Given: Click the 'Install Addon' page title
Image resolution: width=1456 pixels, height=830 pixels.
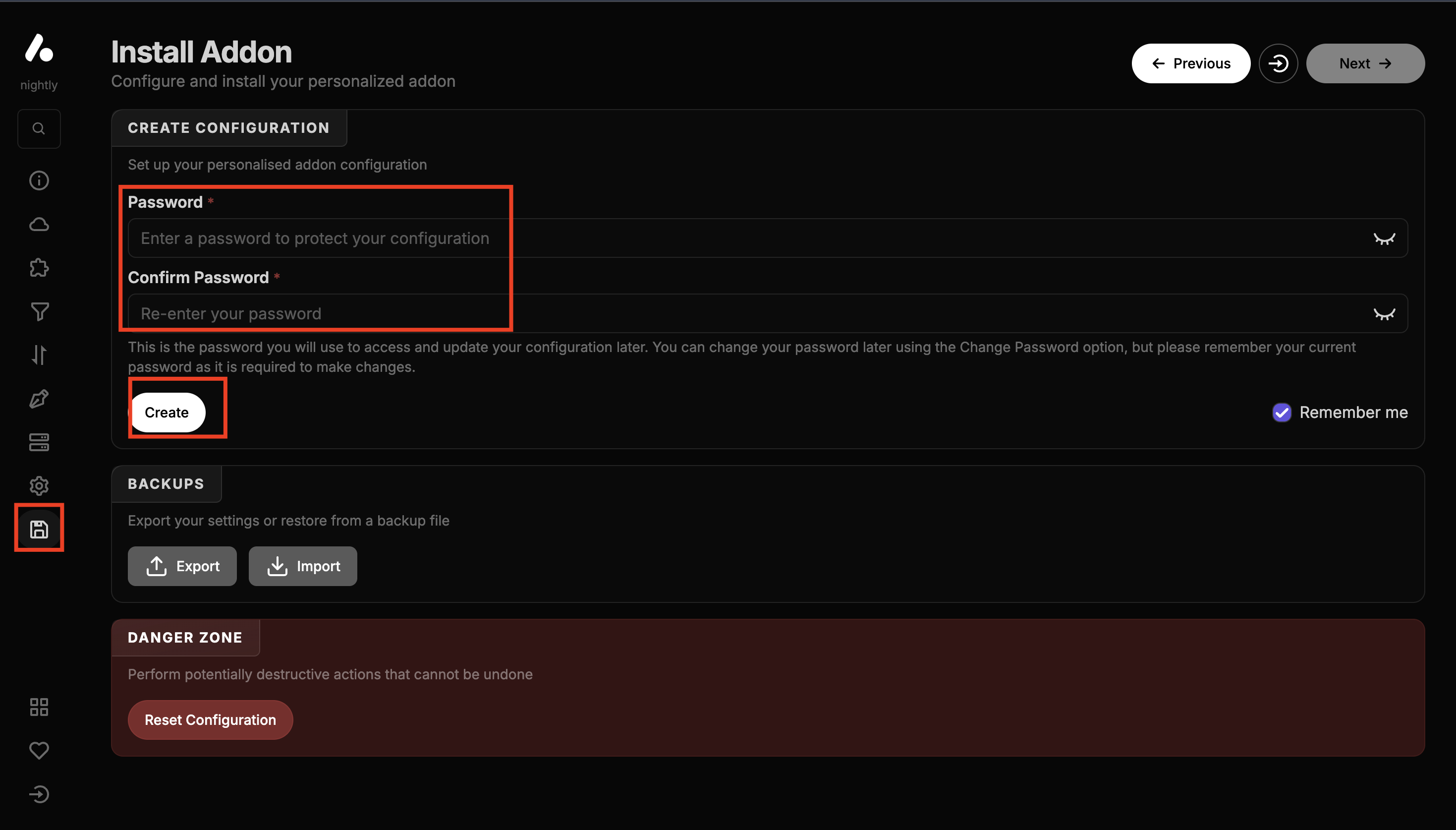Looking at the screenshot, I should point(202,52).
